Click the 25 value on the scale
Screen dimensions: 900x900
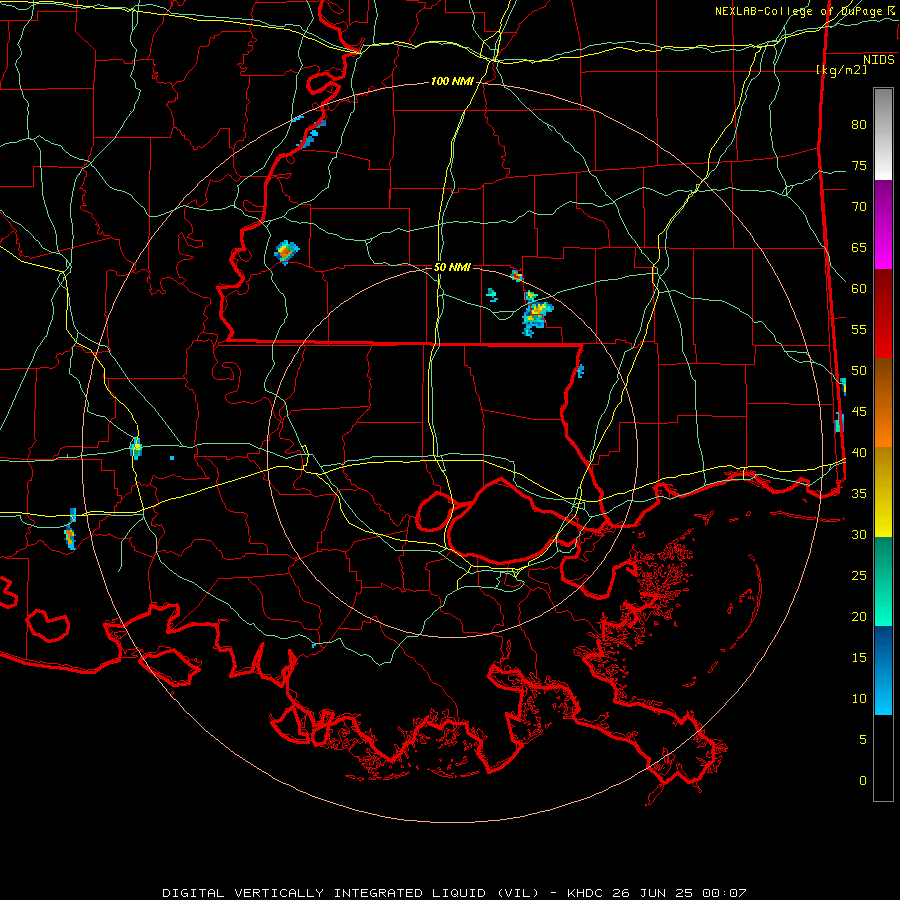(859, 575)
